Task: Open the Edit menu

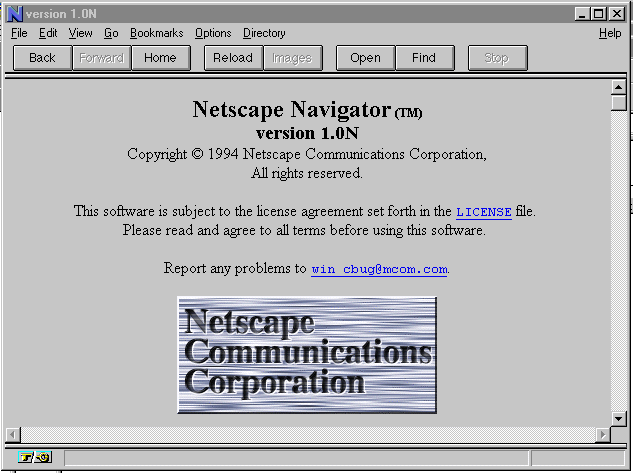Action: click(48, 33)
